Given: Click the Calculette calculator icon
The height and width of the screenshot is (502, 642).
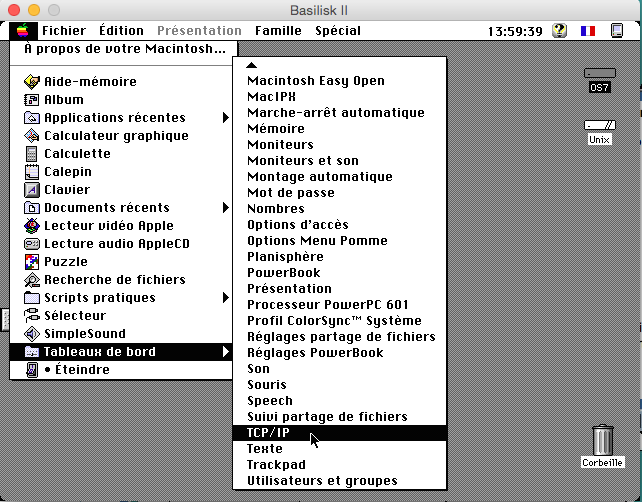Looking at the screenshot, I should tap(32, 154).
